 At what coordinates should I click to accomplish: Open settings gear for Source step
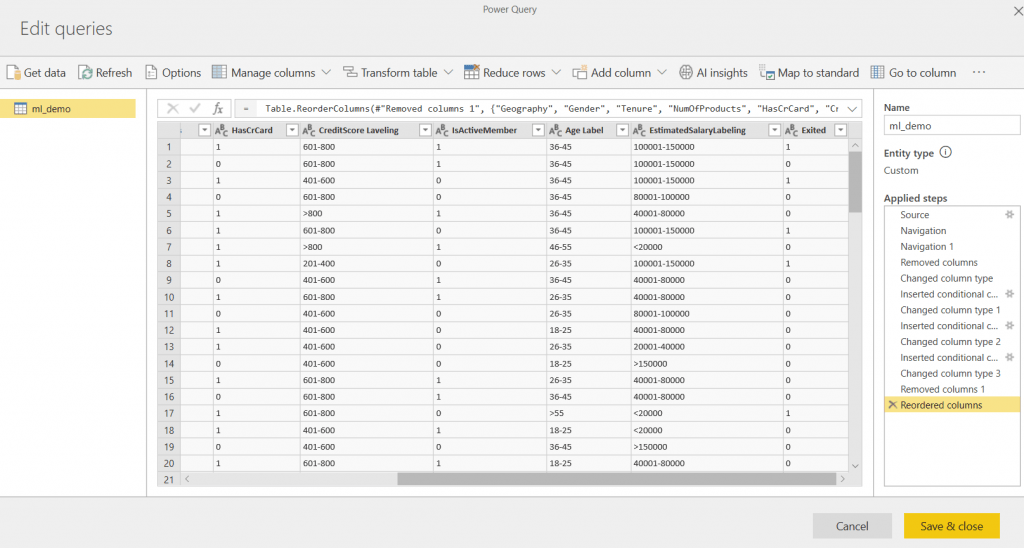pos(1010,215)
